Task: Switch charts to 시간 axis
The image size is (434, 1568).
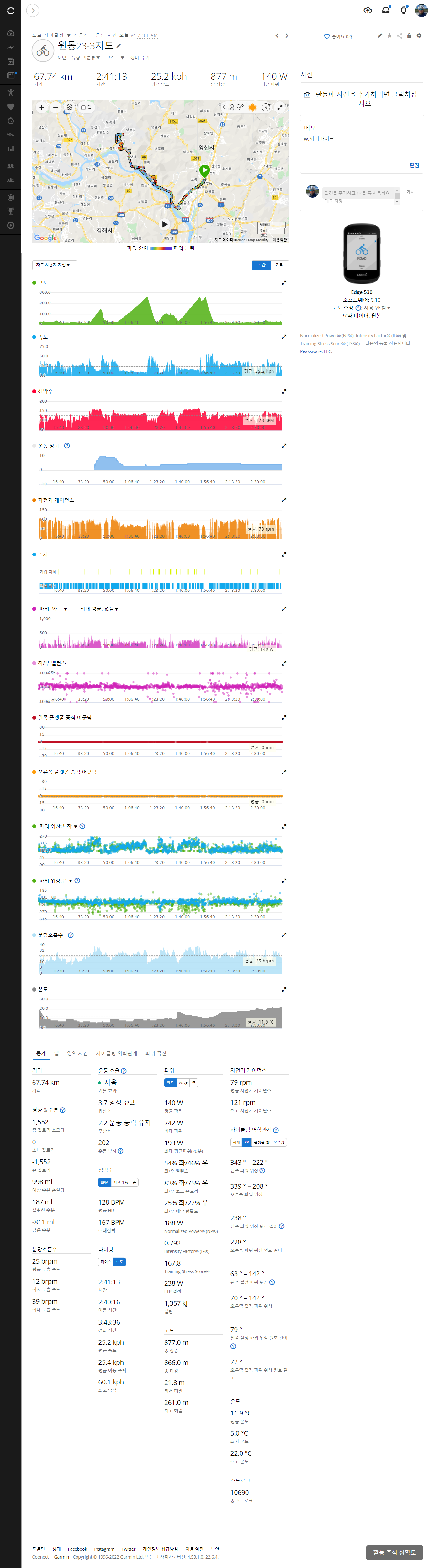Action: 261,265
